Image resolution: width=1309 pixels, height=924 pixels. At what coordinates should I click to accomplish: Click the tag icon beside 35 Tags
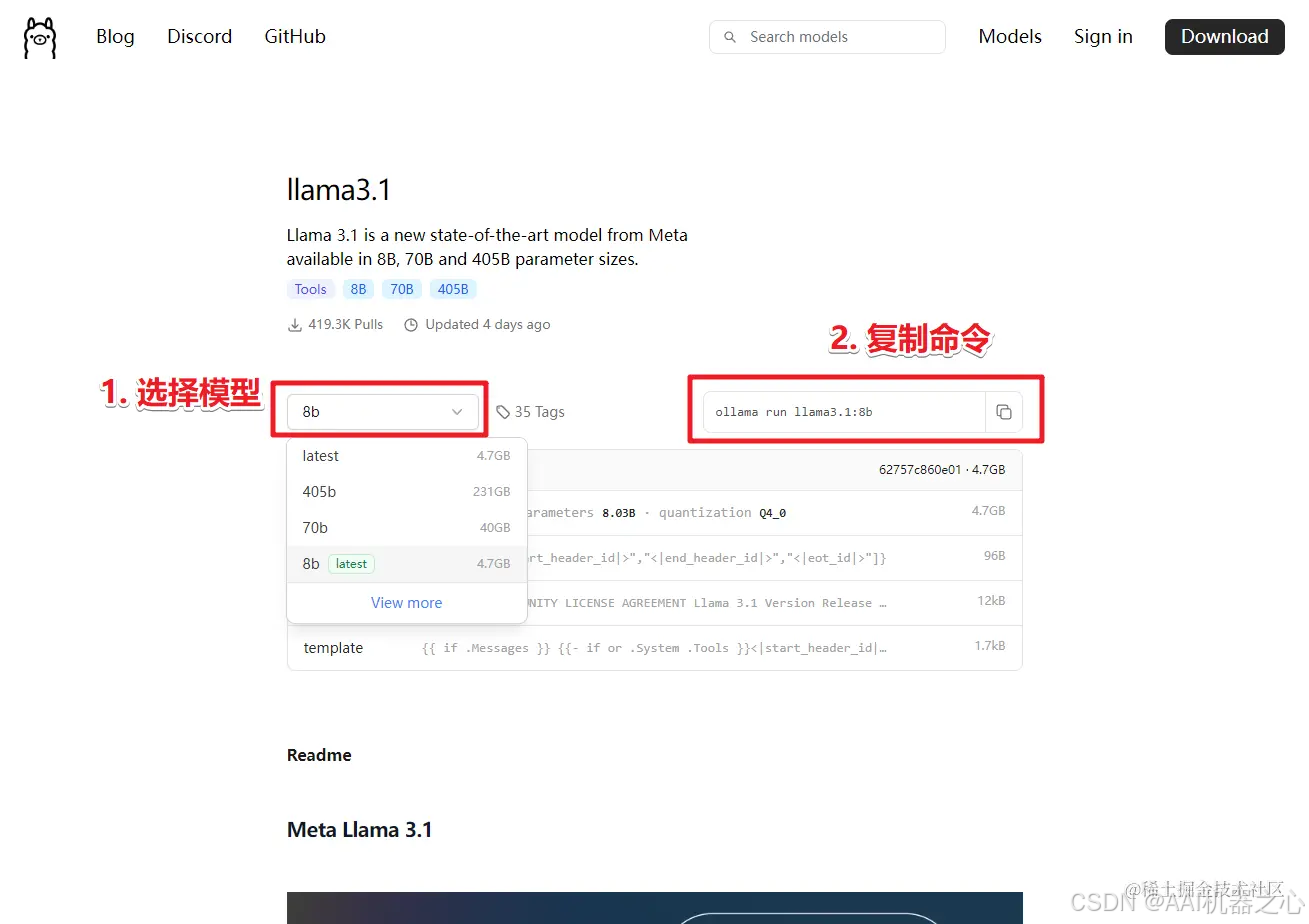coord(503,412)
